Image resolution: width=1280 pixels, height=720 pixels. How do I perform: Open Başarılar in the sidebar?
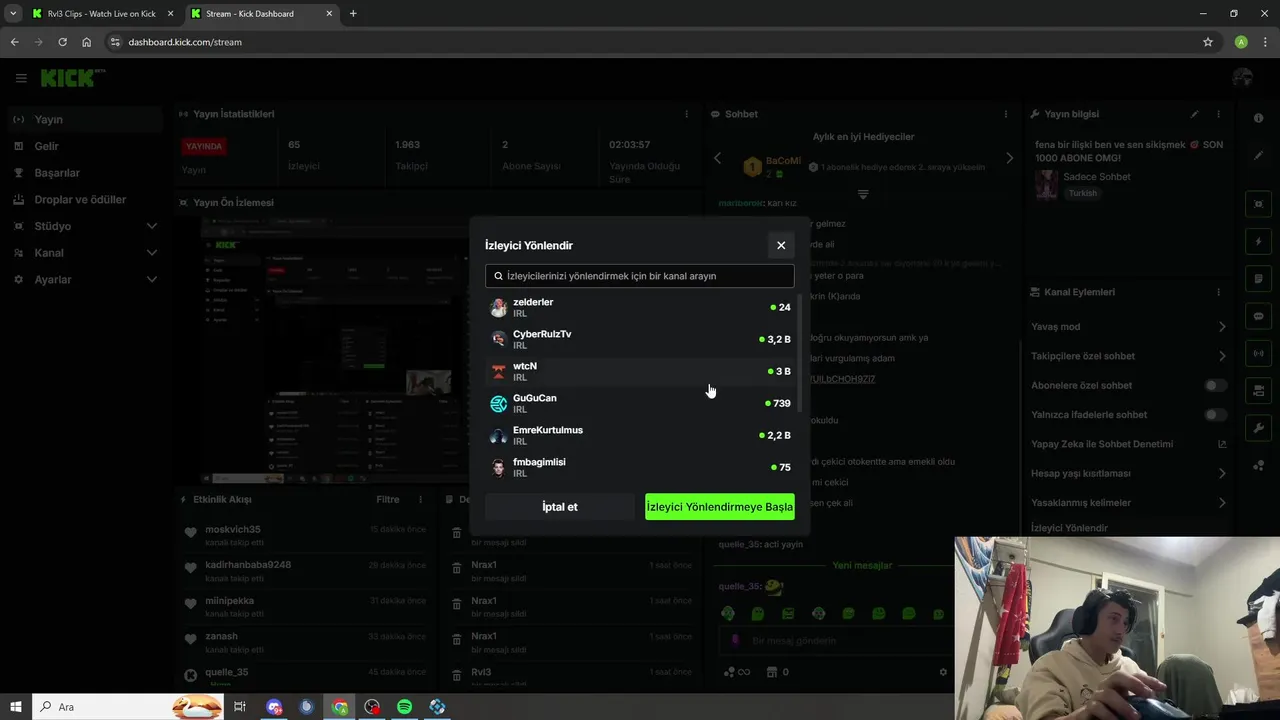84,173
